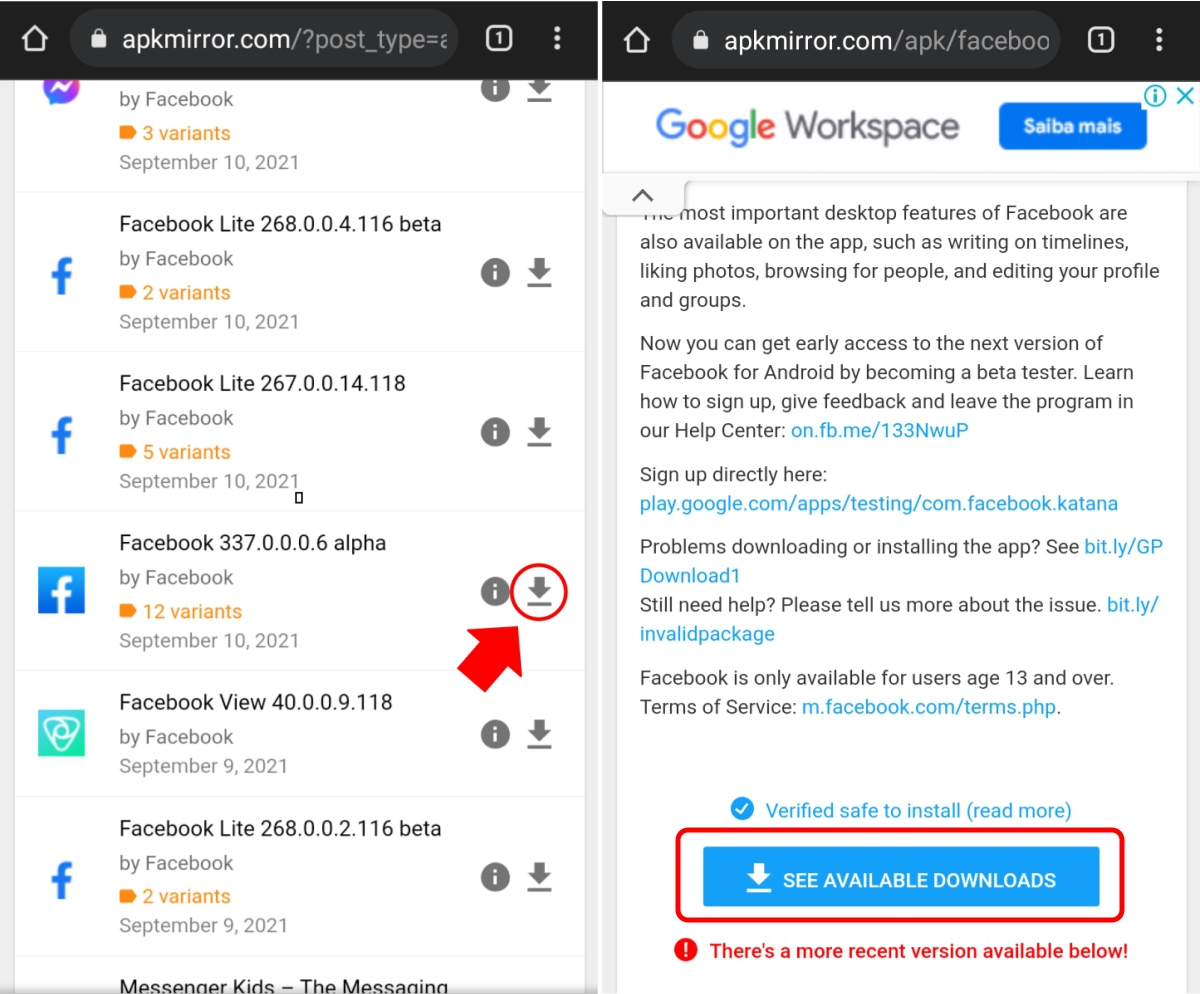Download Facebook Lite 267.0.0.14.118
Screen dimensions: 1200x994
tap(540, 431)
